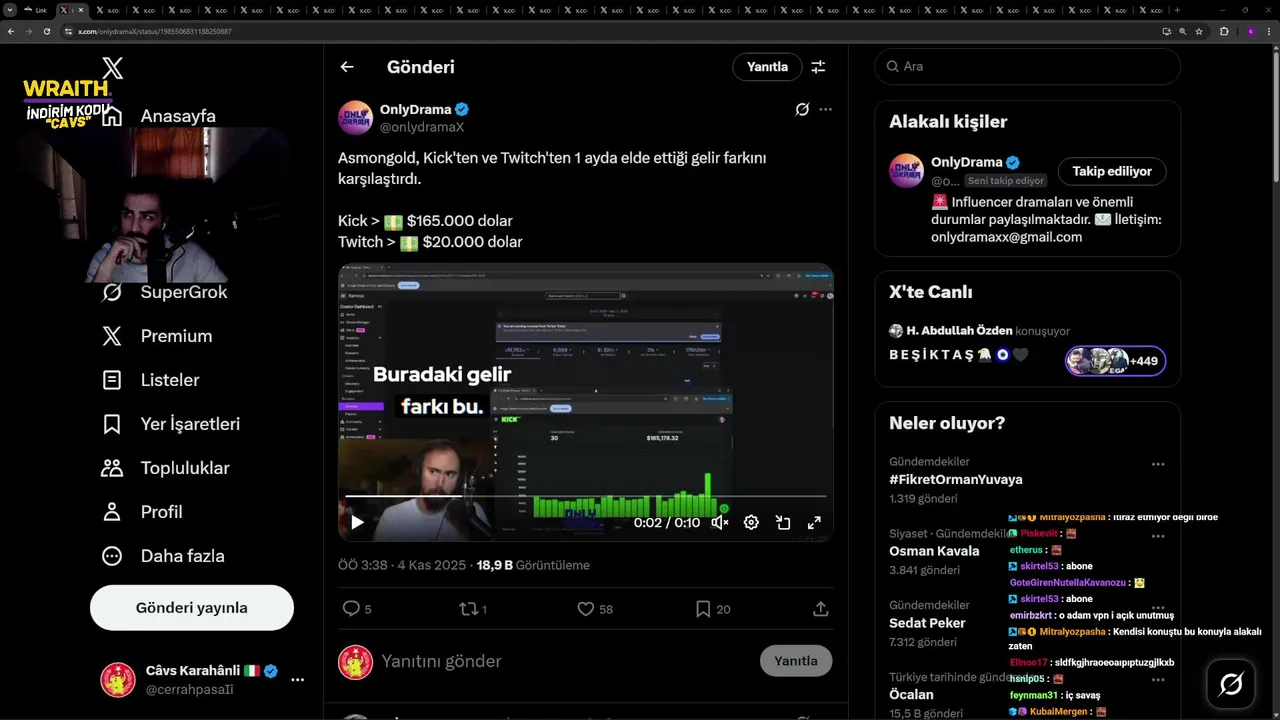This screenshot has height=720, width=1280.
Task: Open the 18,9 B Görüntüleme view count
Action: tap(533, 565)
